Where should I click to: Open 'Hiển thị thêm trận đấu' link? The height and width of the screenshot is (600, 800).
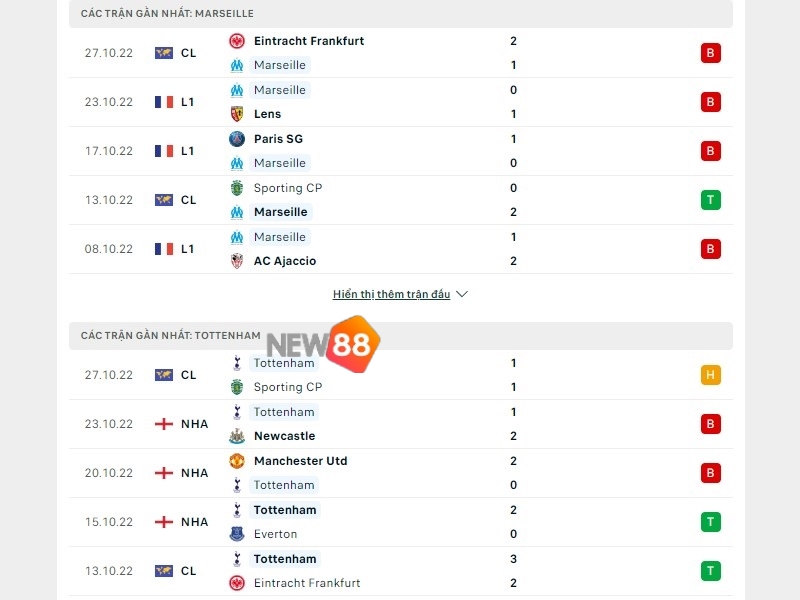(390, 294)
